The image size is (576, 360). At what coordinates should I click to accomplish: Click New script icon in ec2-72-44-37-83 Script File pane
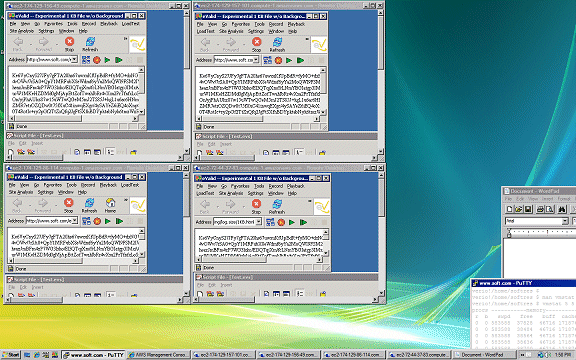(199, 294)
